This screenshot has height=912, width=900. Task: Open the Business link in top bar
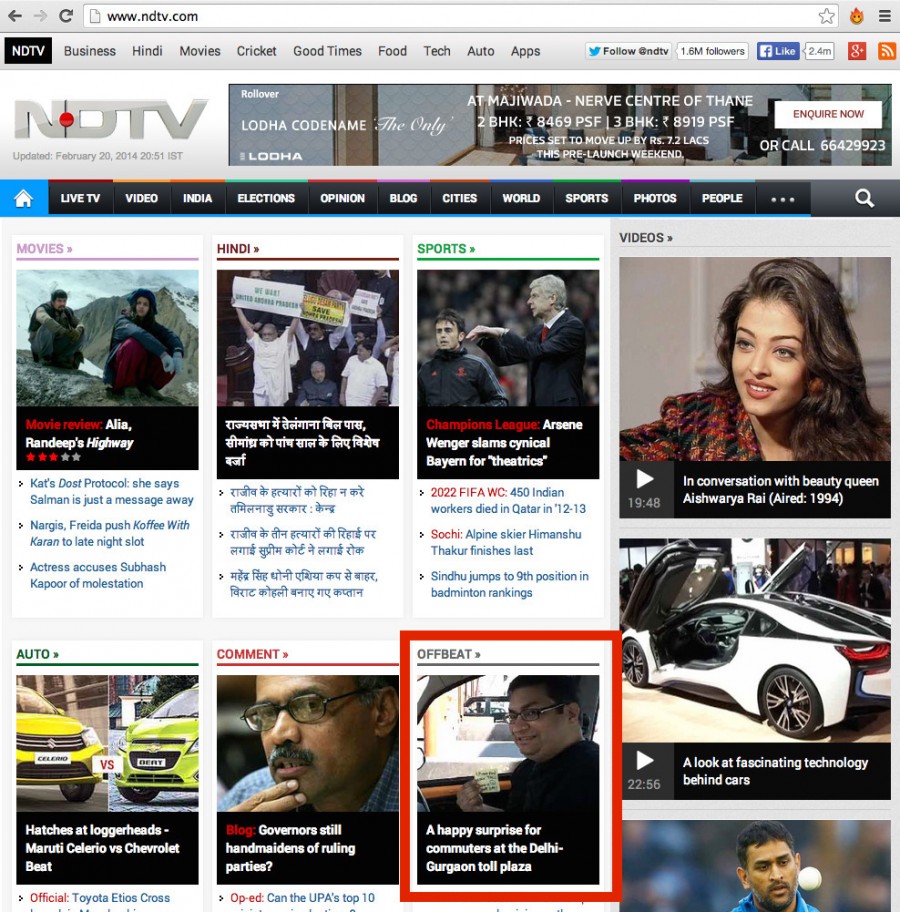click(90, 51)
